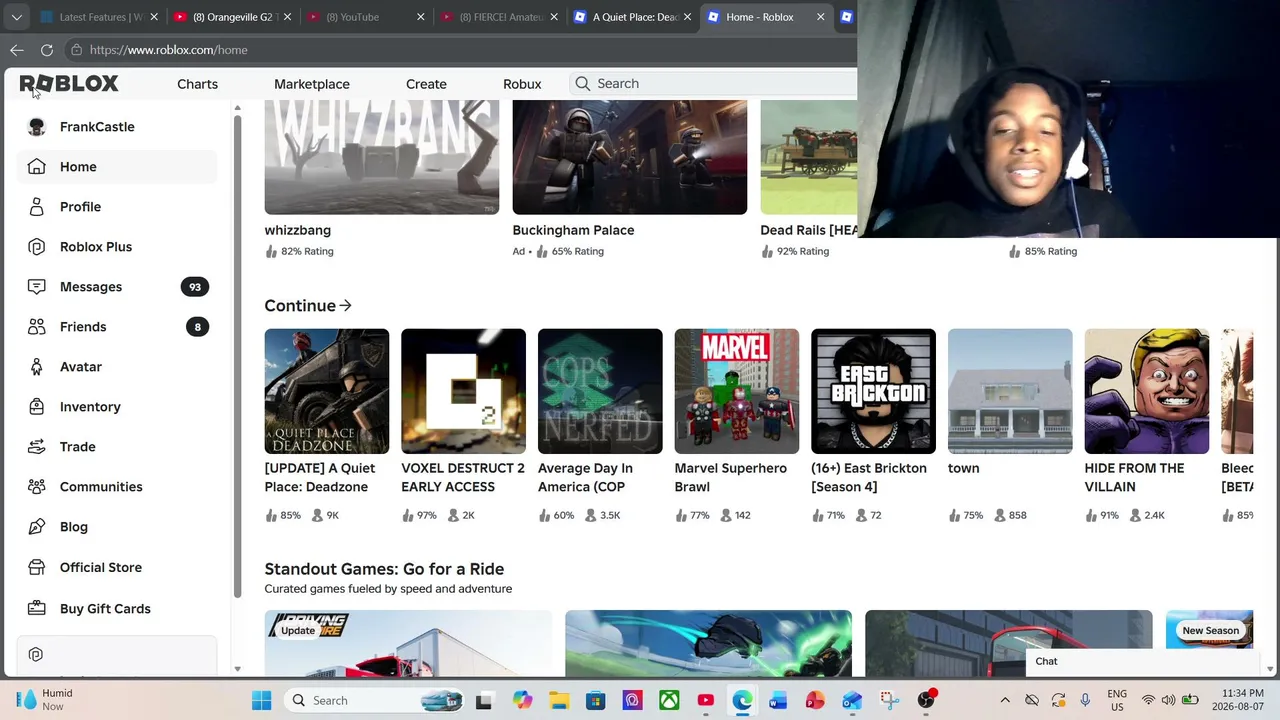
Task: Reload the Roblox page
Action: (x=47, y=50)
